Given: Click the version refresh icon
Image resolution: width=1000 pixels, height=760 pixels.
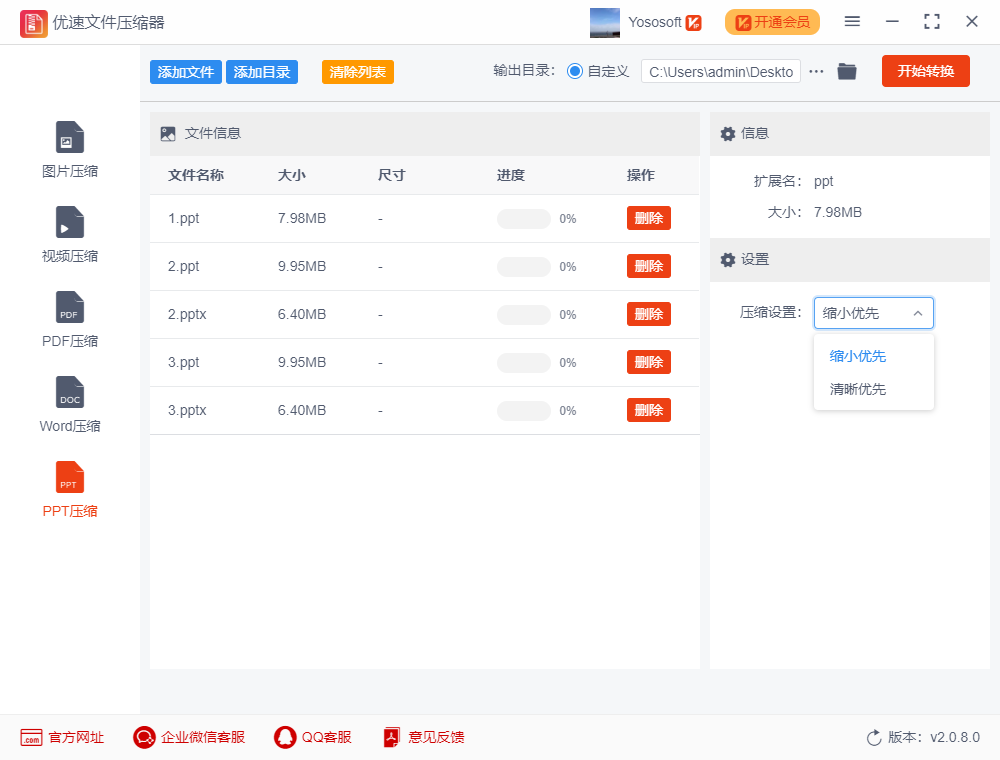Looking at the screenshot, I should click(874, 738).
